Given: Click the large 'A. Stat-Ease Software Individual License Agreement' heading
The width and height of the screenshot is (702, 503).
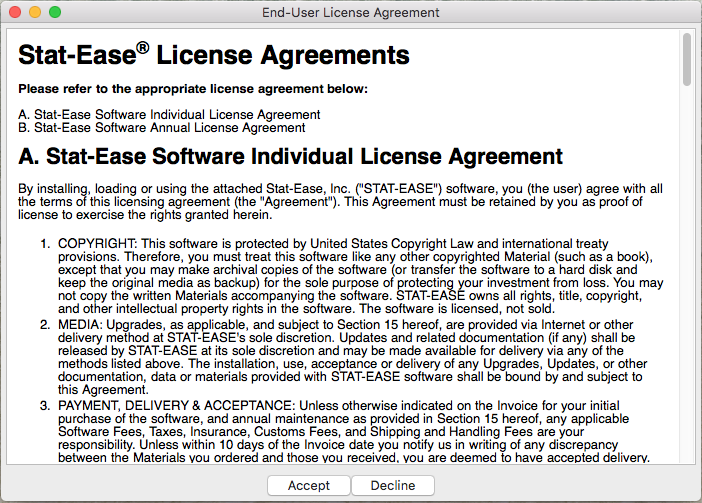Looking at the screenshot, I should click(290, 157).
